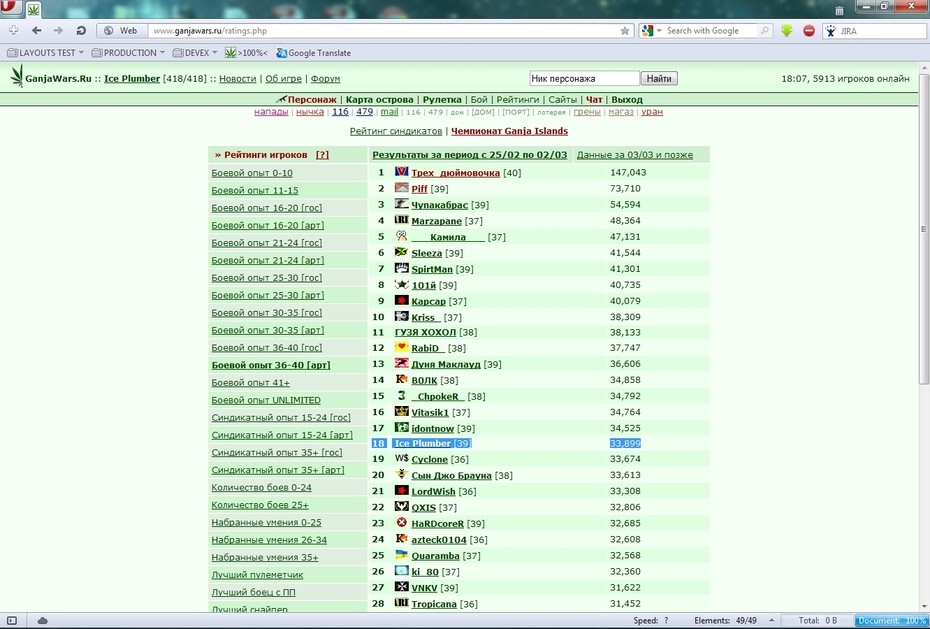
Task: Open the search engine dropdown next to Google icon
Action: coord(659,31)
